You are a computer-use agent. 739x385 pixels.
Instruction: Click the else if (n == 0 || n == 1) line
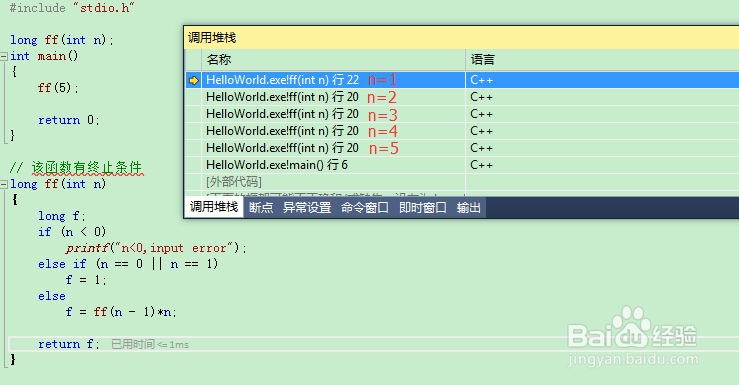[x=128, y=264]
